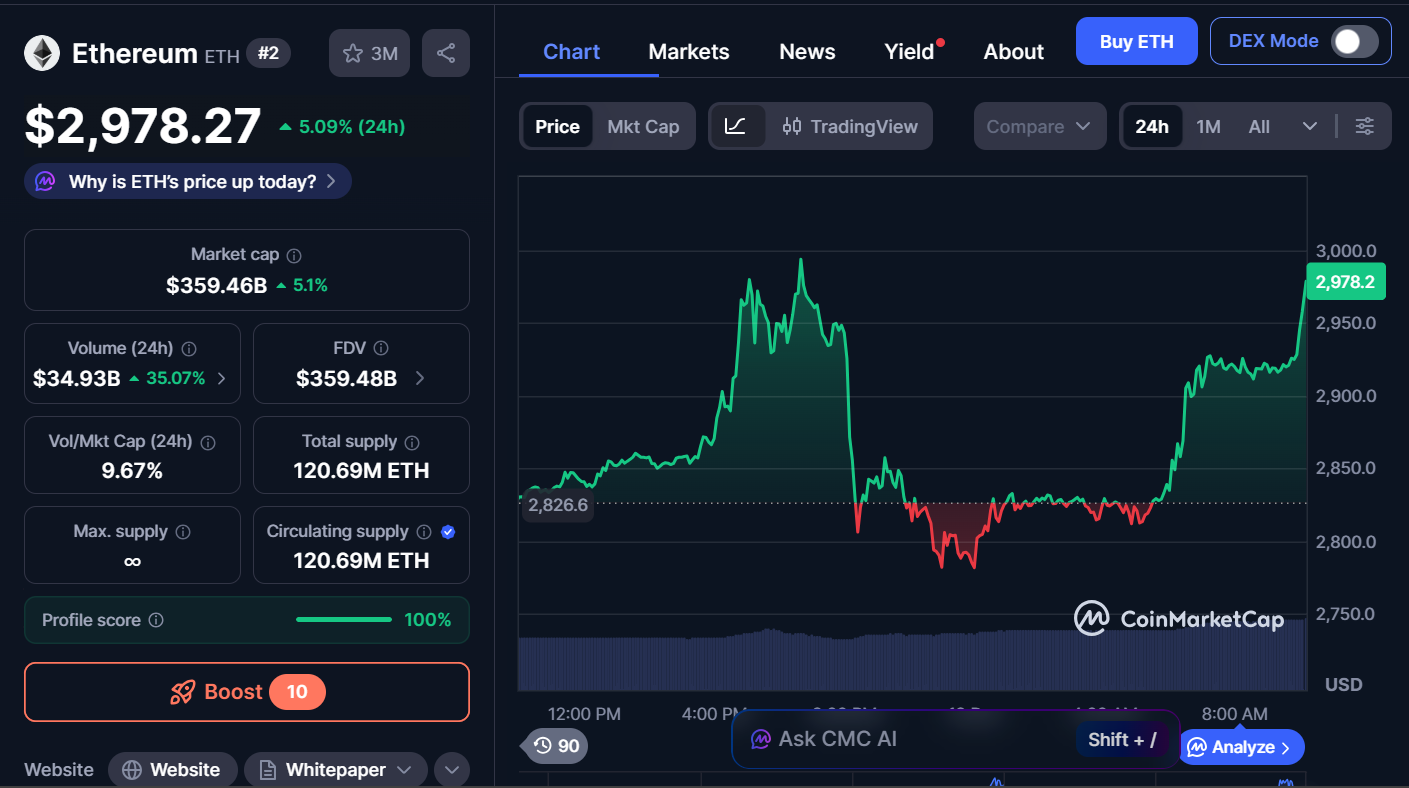This screenshot has width=1409, height=788.
Task: Switch to the Markets tab
Action: [688, 51]
